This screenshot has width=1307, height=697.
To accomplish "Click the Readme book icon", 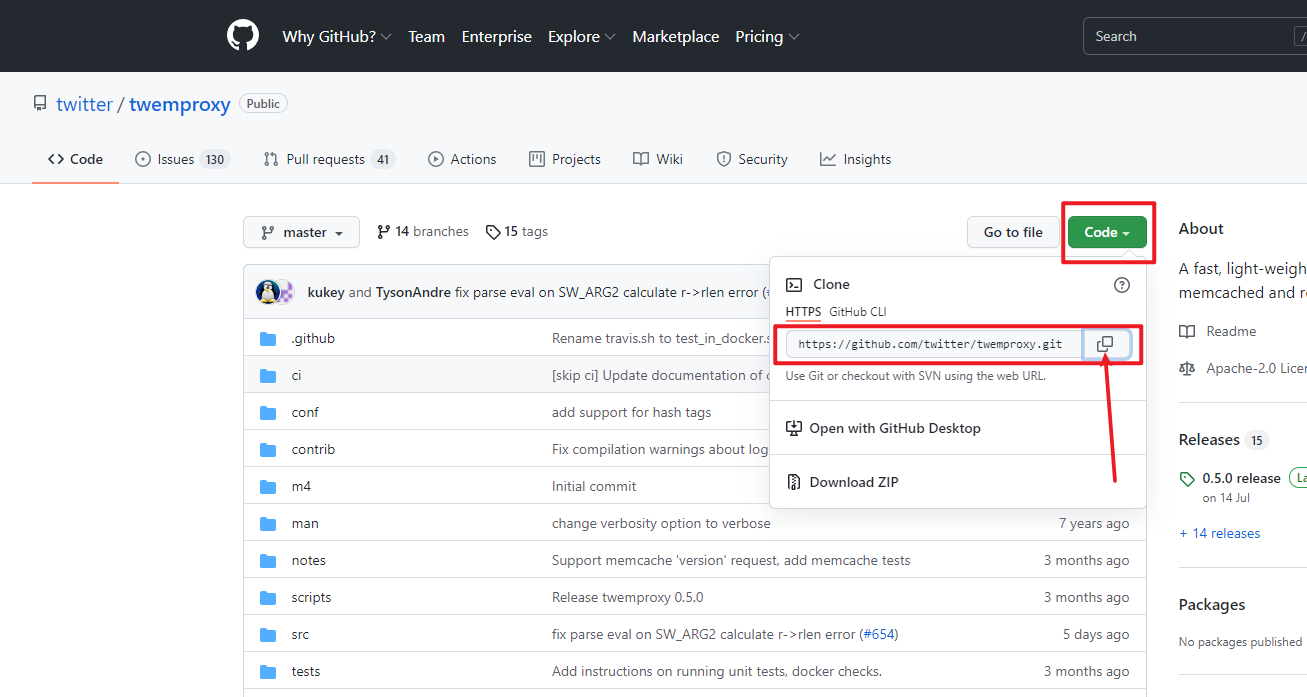I will (x=1187, y=331).
